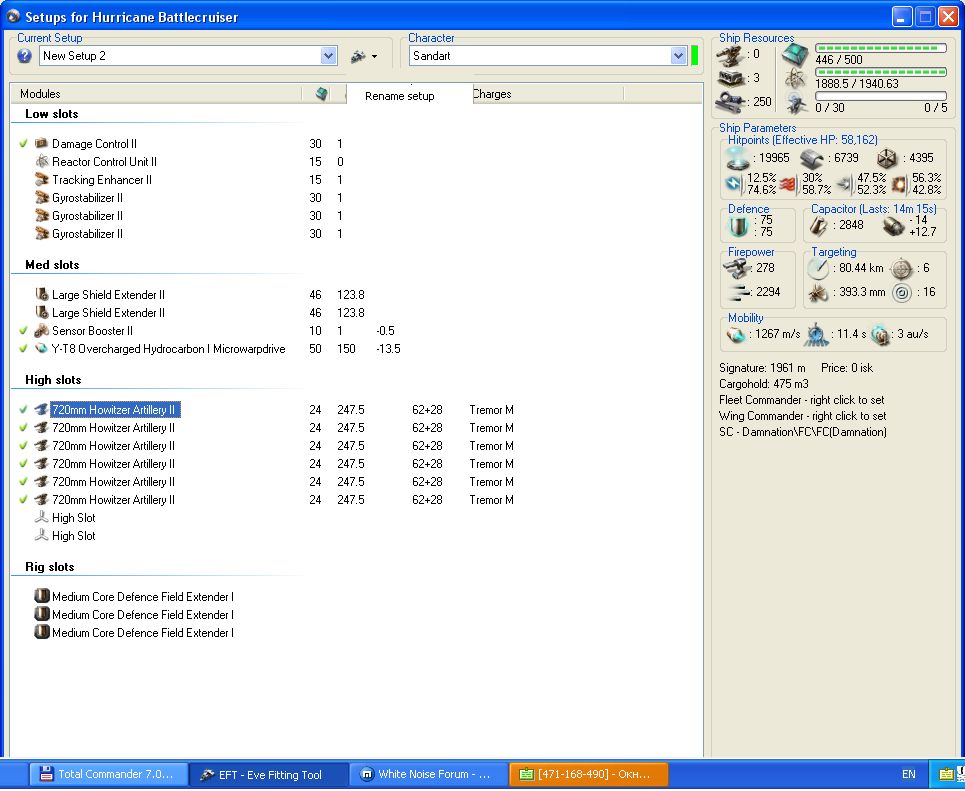Click the EN language indicator
965x791 pixels.
[x=908, y=774]
